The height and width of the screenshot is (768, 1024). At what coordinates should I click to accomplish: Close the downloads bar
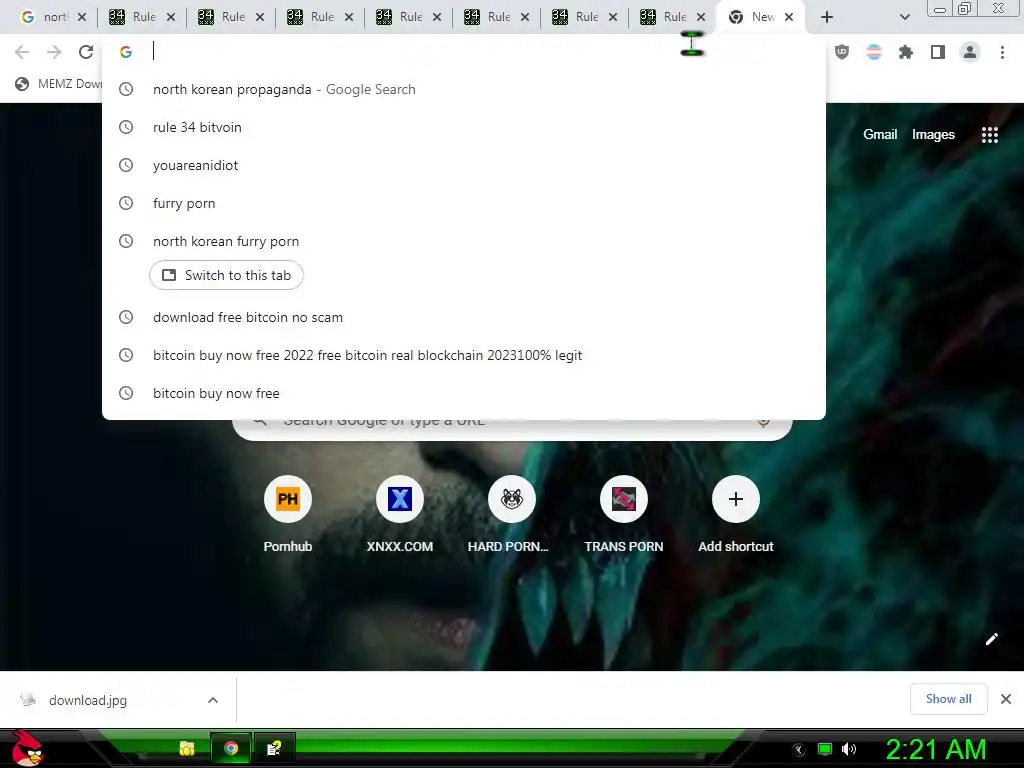[1006, 699]
